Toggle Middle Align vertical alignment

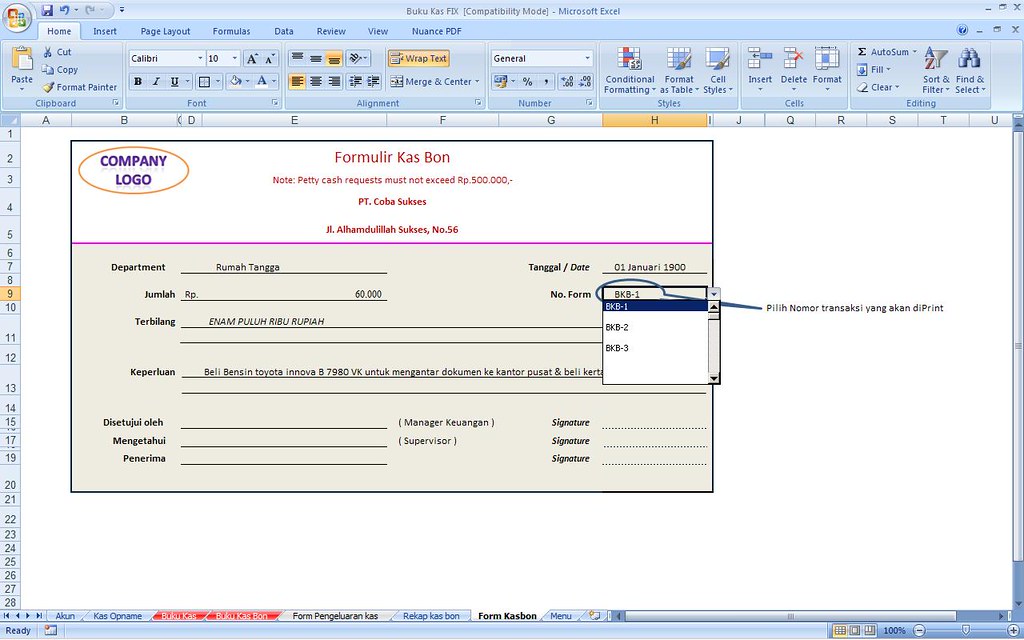point(316,59)
